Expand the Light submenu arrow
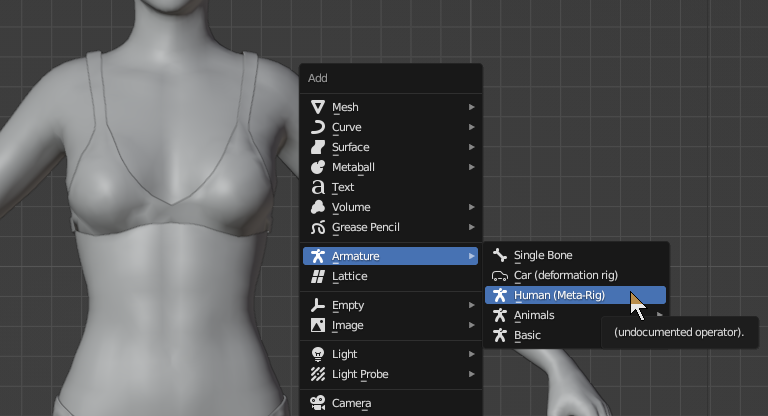768x416 pixels. (471, 354)
